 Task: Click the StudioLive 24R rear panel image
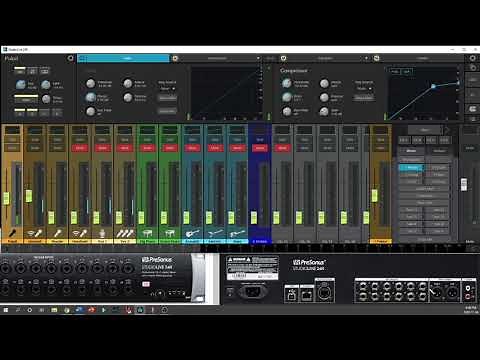pyautogui.click(x=350, y=279)
